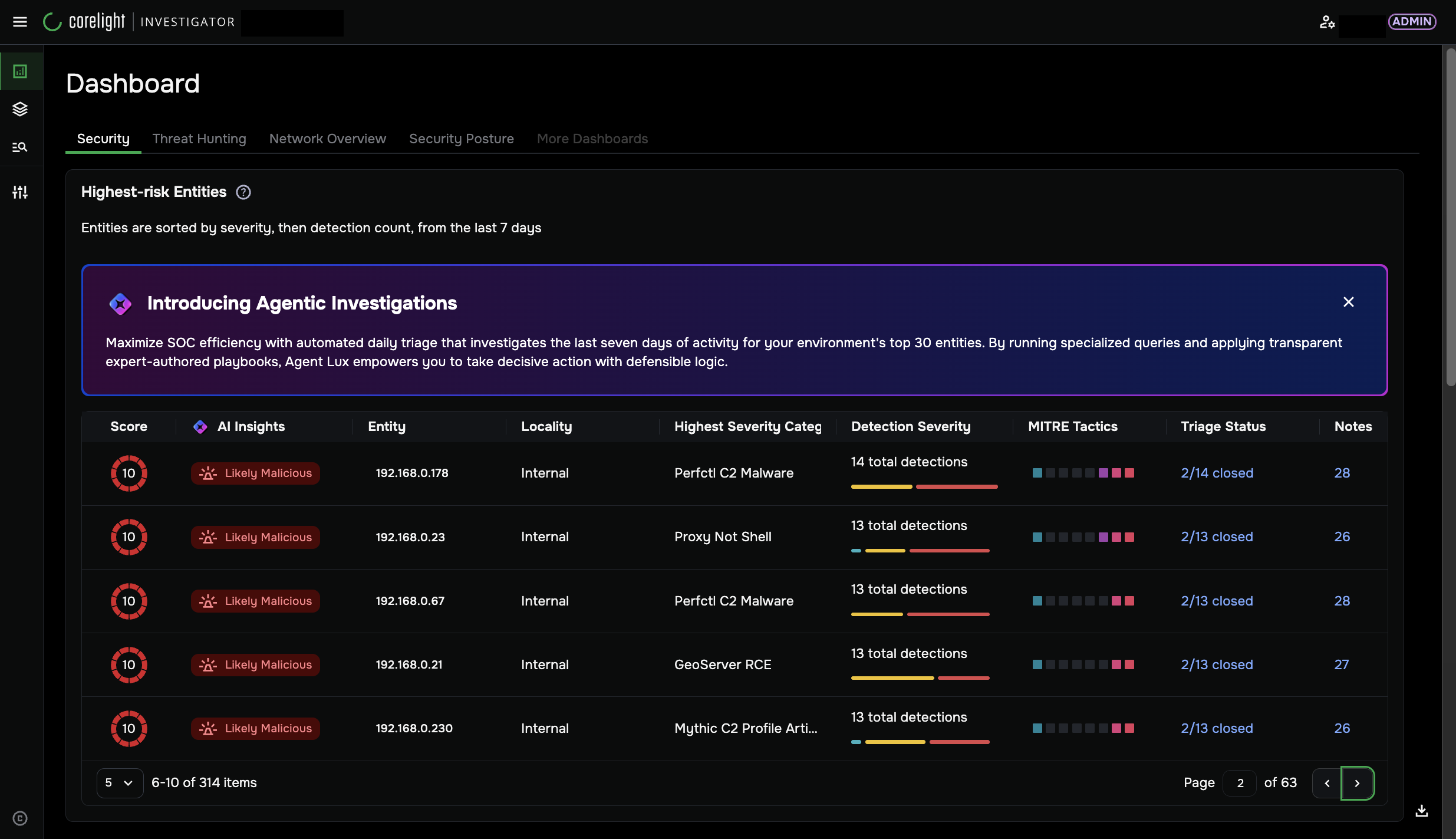Screen dimensions: 1456x839
Task: Open 2/13 closed for 192.168.0.23
Action: (x=1217, y=537)
